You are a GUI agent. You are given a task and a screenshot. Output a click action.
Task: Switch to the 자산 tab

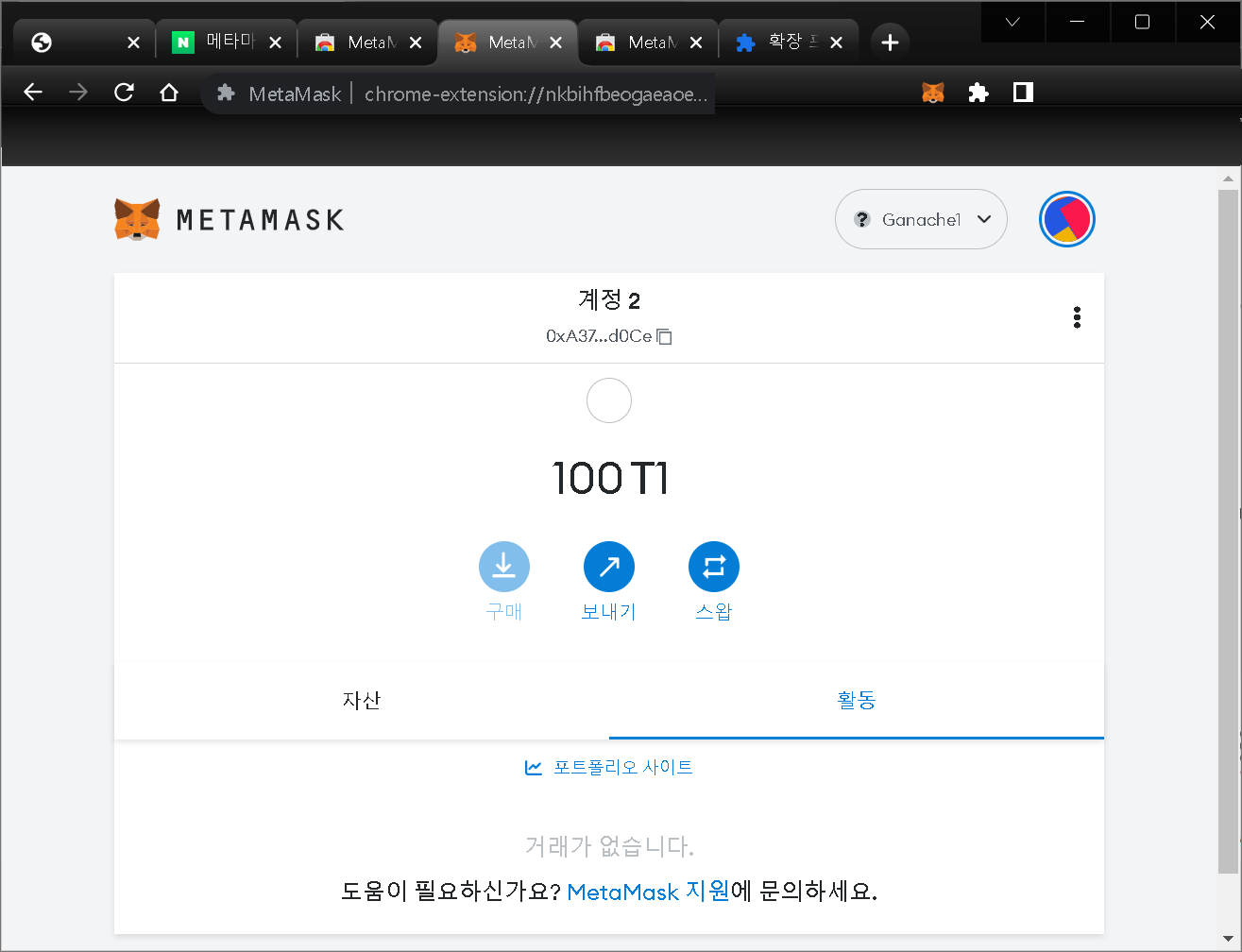point(362,700)
